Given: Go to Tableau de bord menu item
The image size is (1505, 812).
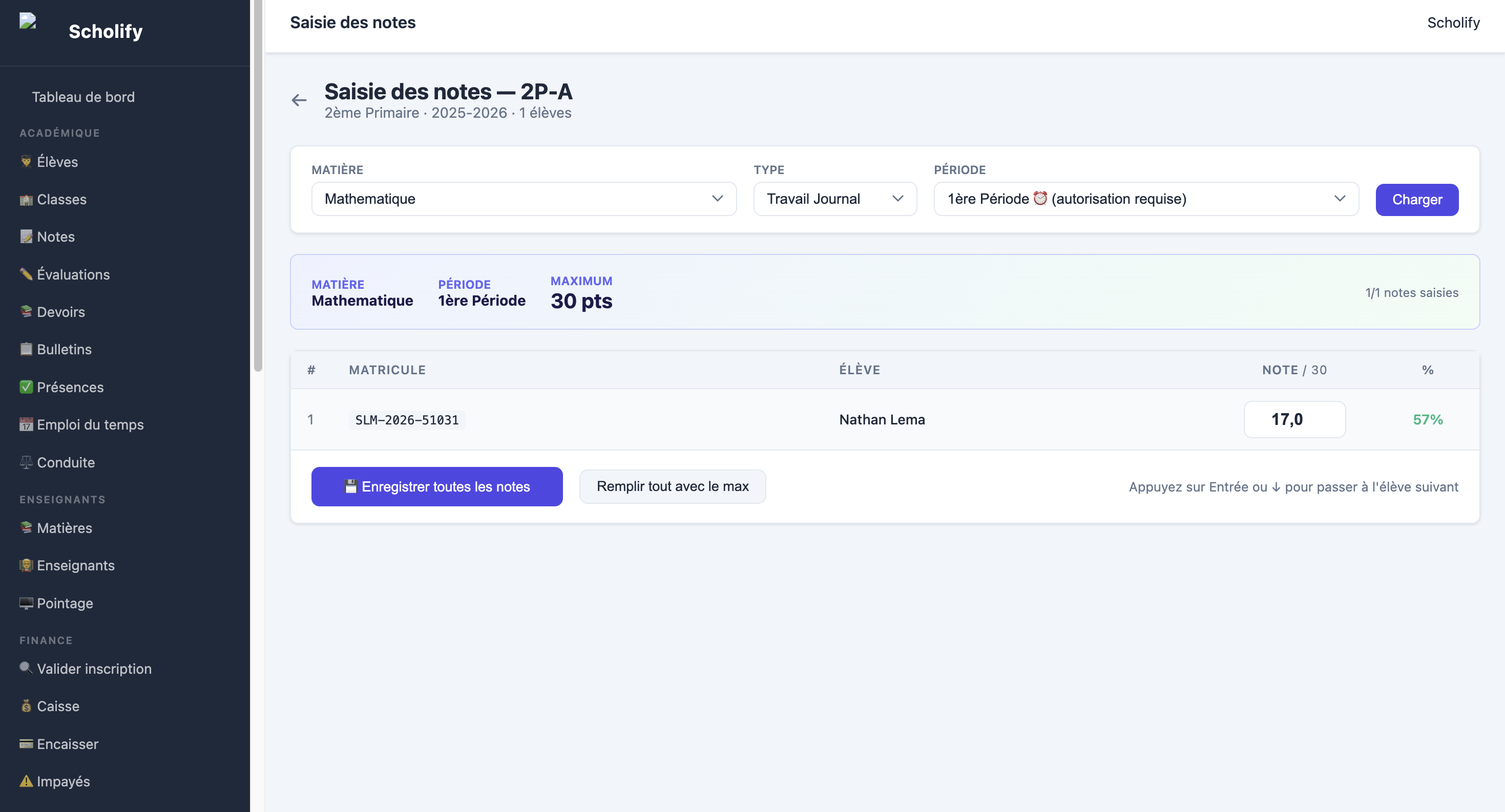Looking at the screenshot, I should click(x=83, y=97).
